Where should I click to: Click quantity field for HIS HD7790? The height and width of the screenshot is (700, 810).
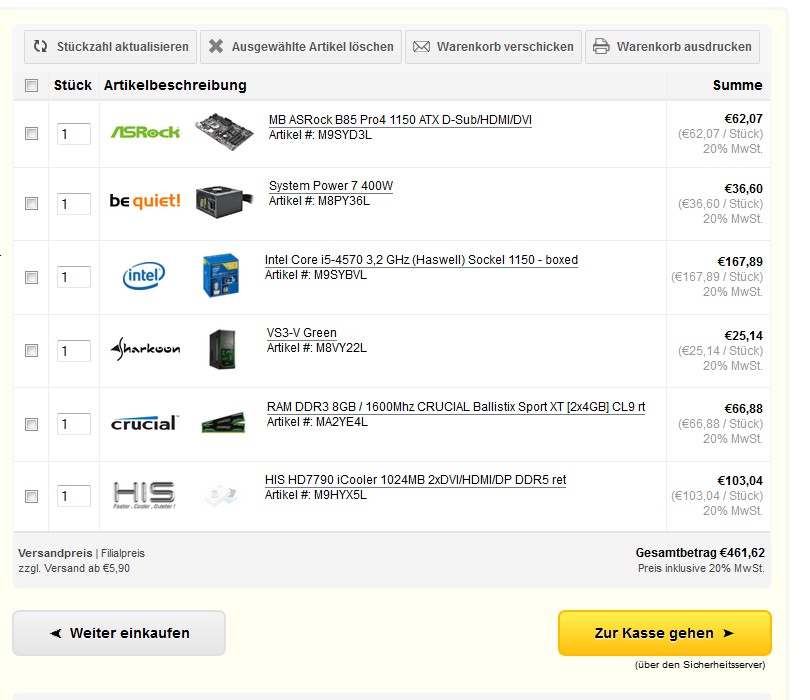(73, 496)
